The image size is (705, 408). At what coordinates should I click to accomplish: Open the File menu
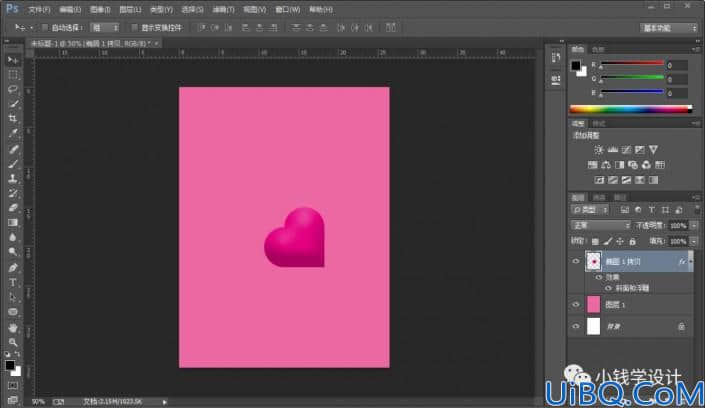(39, 9)
